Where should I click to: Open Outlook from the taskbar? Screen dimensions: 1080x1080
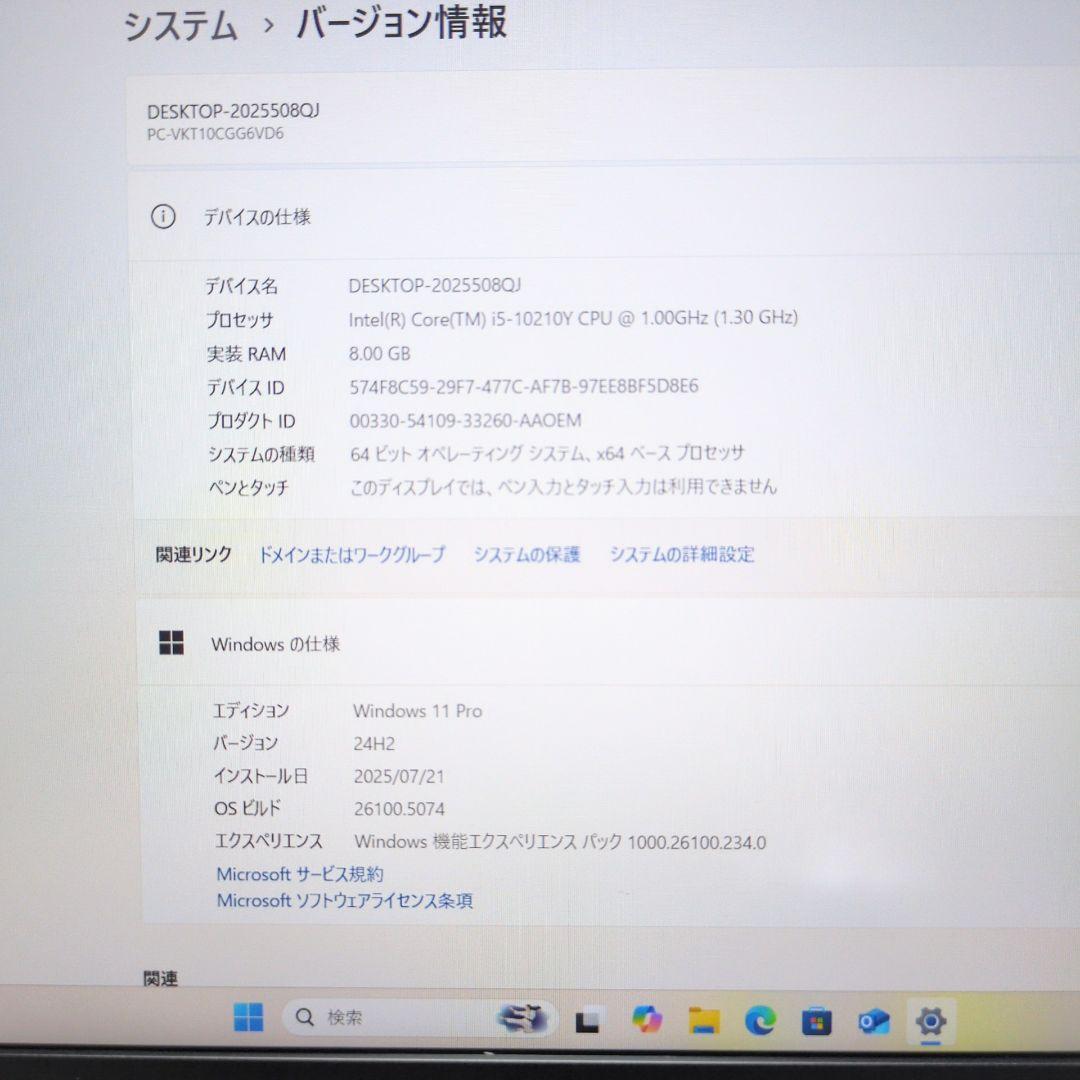[x=874, y=1021]
